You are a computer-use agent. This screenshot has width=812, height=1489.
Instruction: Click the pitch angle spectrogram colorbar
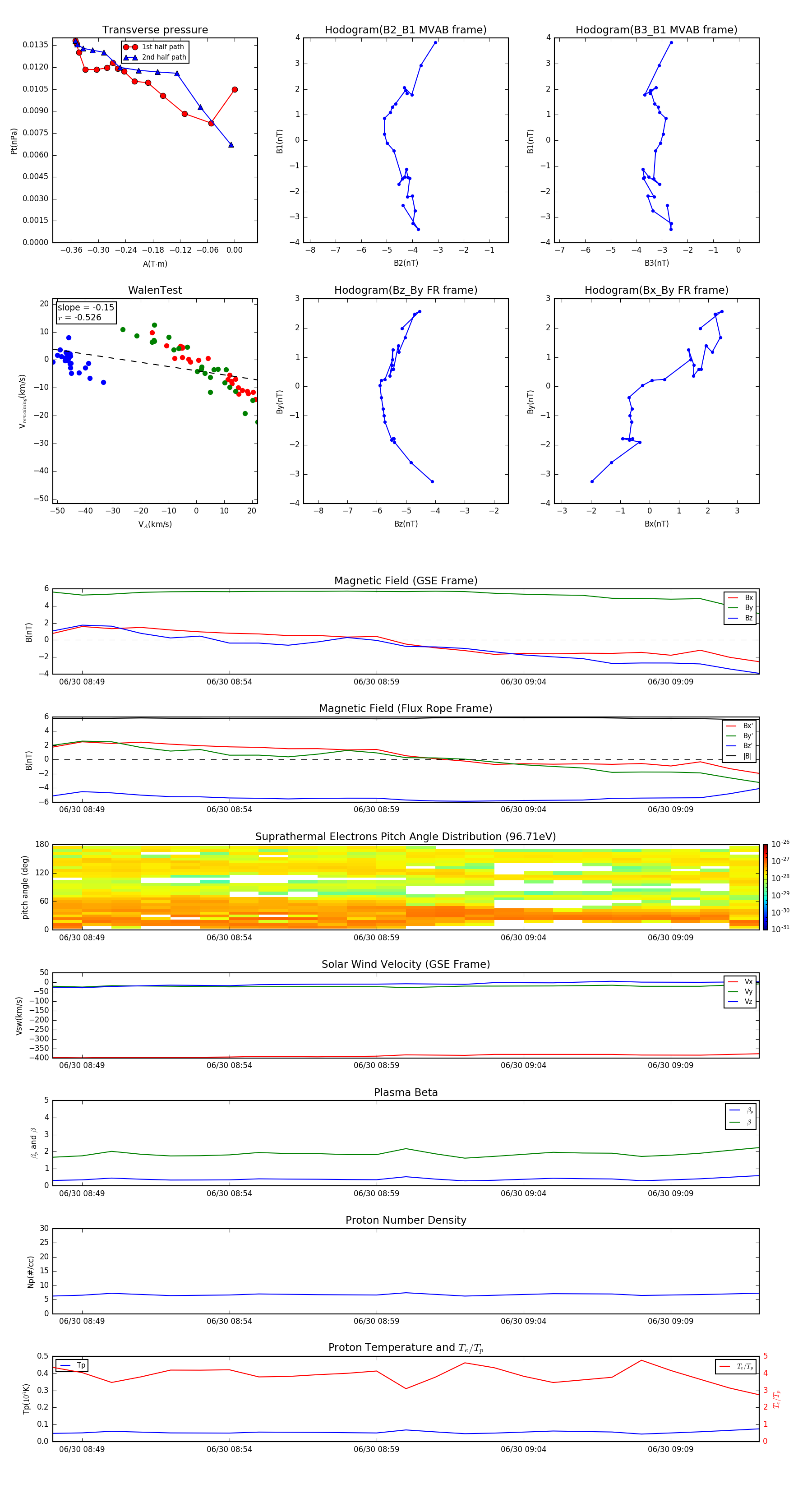click(x=765, y=887)
